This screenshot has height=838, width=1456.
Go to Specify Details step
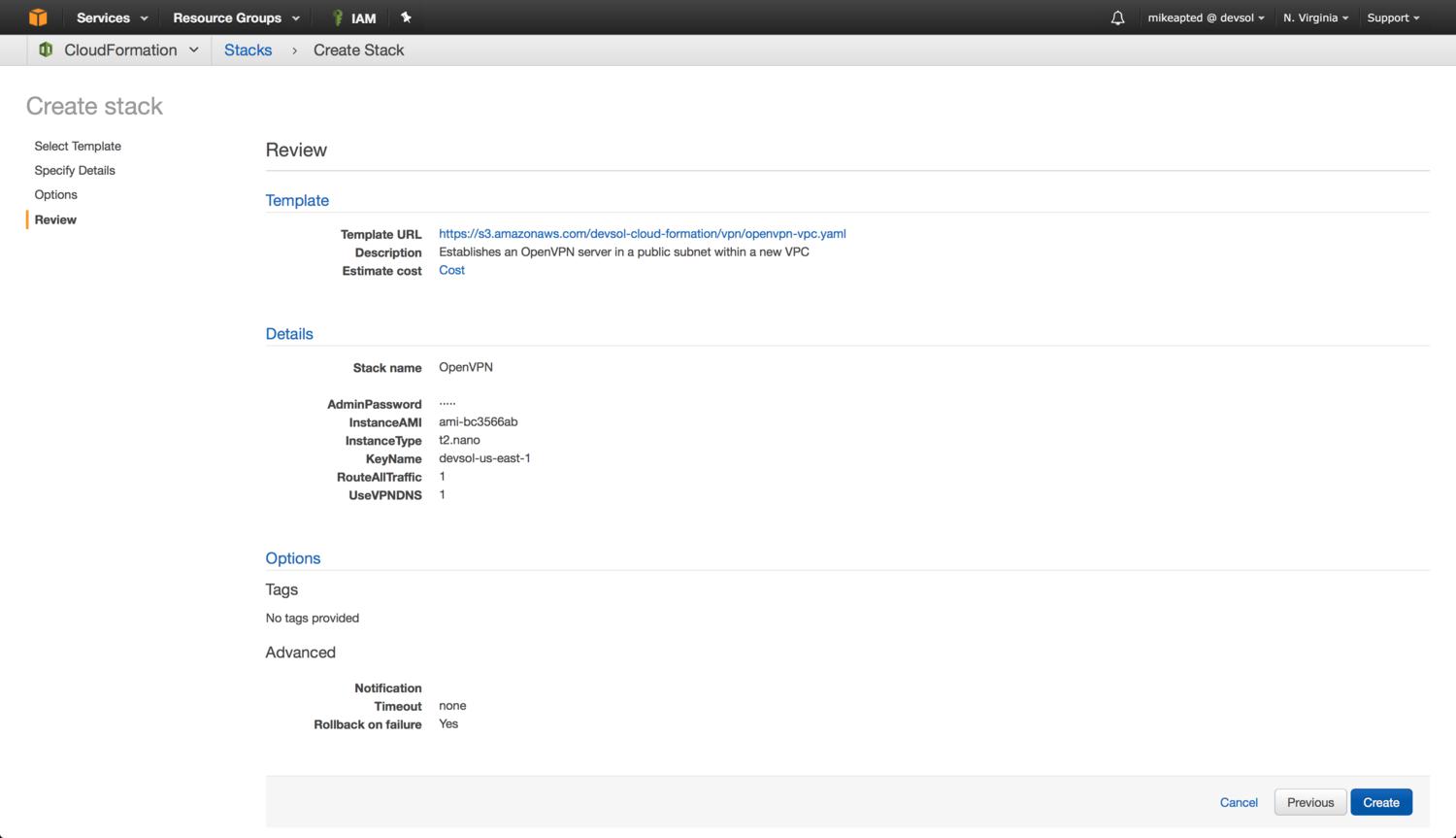pos(75,170)
